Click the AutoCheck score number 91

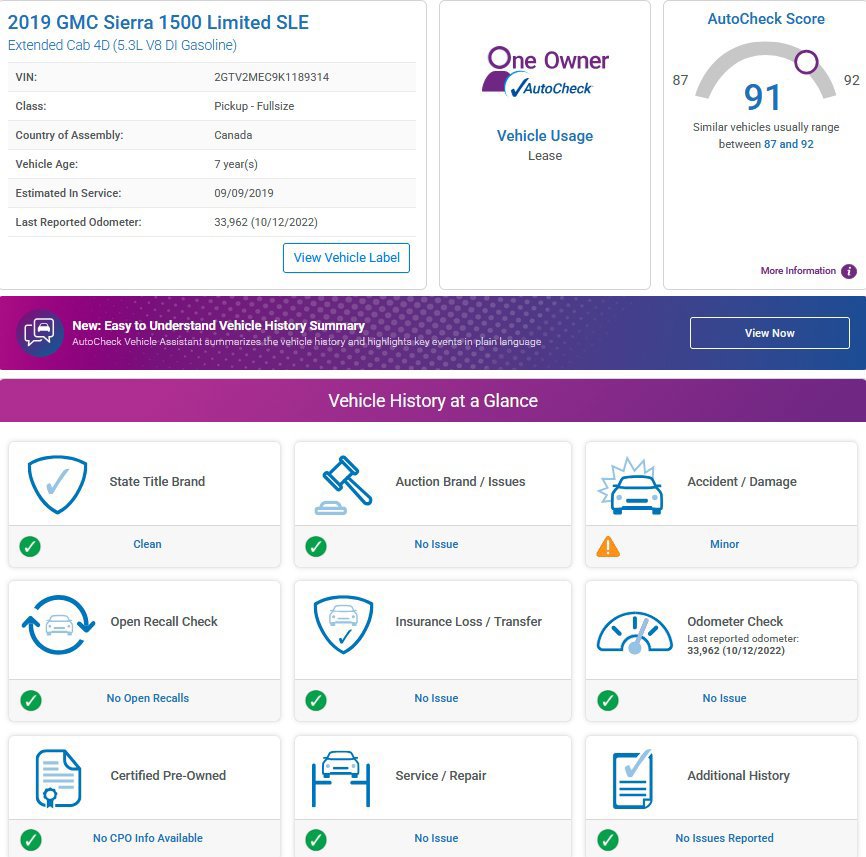point(762,97)
